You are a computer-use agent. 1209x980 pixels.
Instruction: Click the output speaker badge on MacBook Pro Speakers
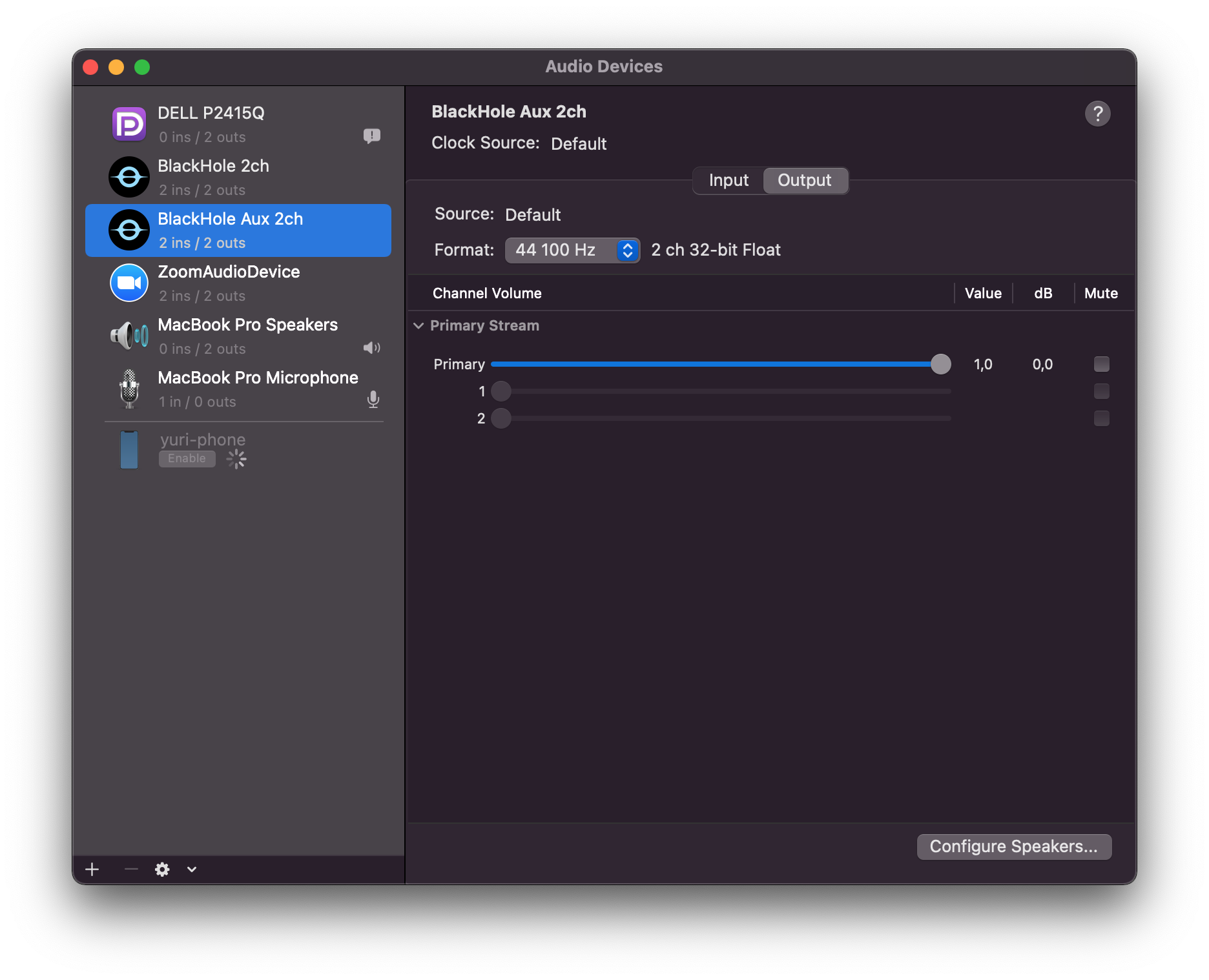click(372, 348)
